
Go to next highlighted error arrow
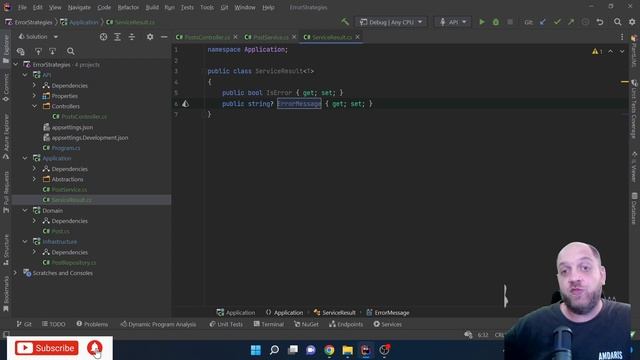622,51
